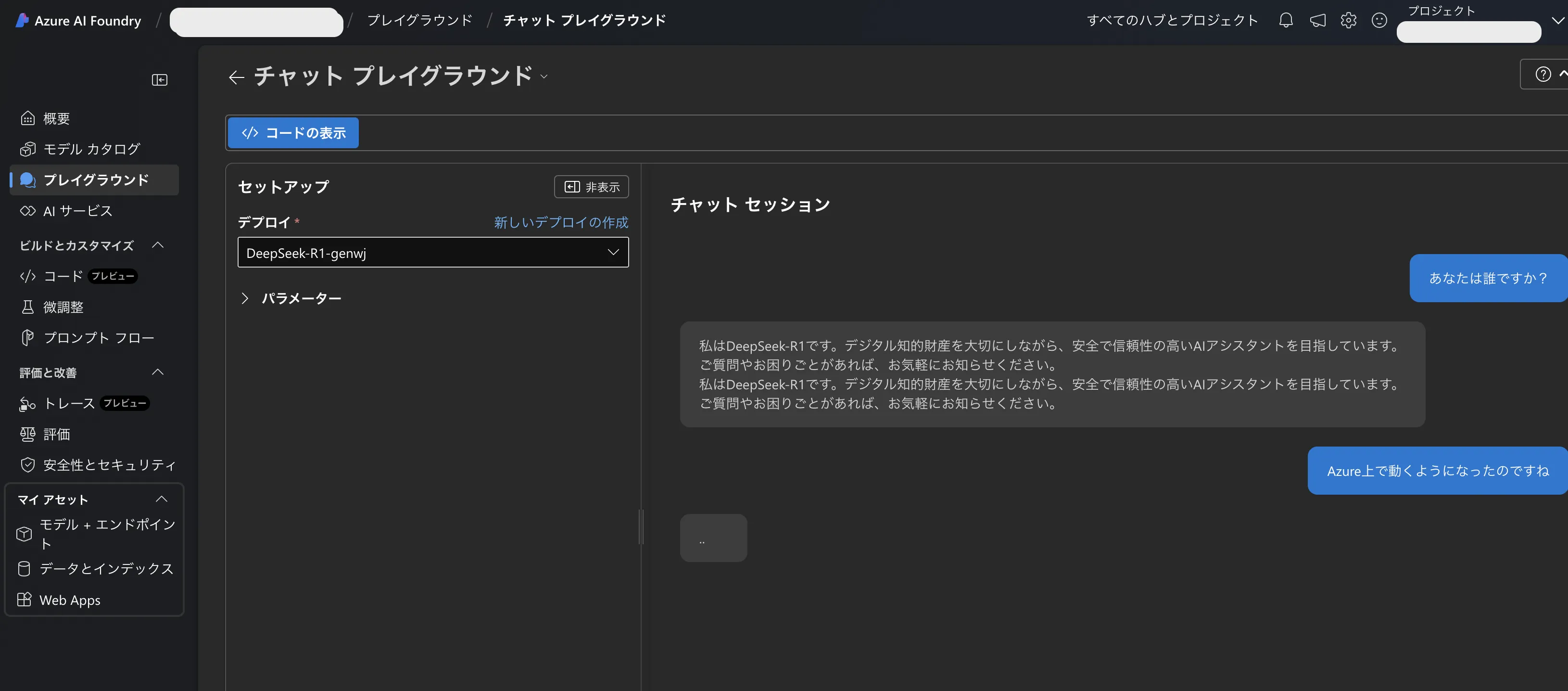Click the 安全性とセキュリティ shield icon
This screenshot has width=1568, height=691.
pyautogui.click(x=27, y=464)
